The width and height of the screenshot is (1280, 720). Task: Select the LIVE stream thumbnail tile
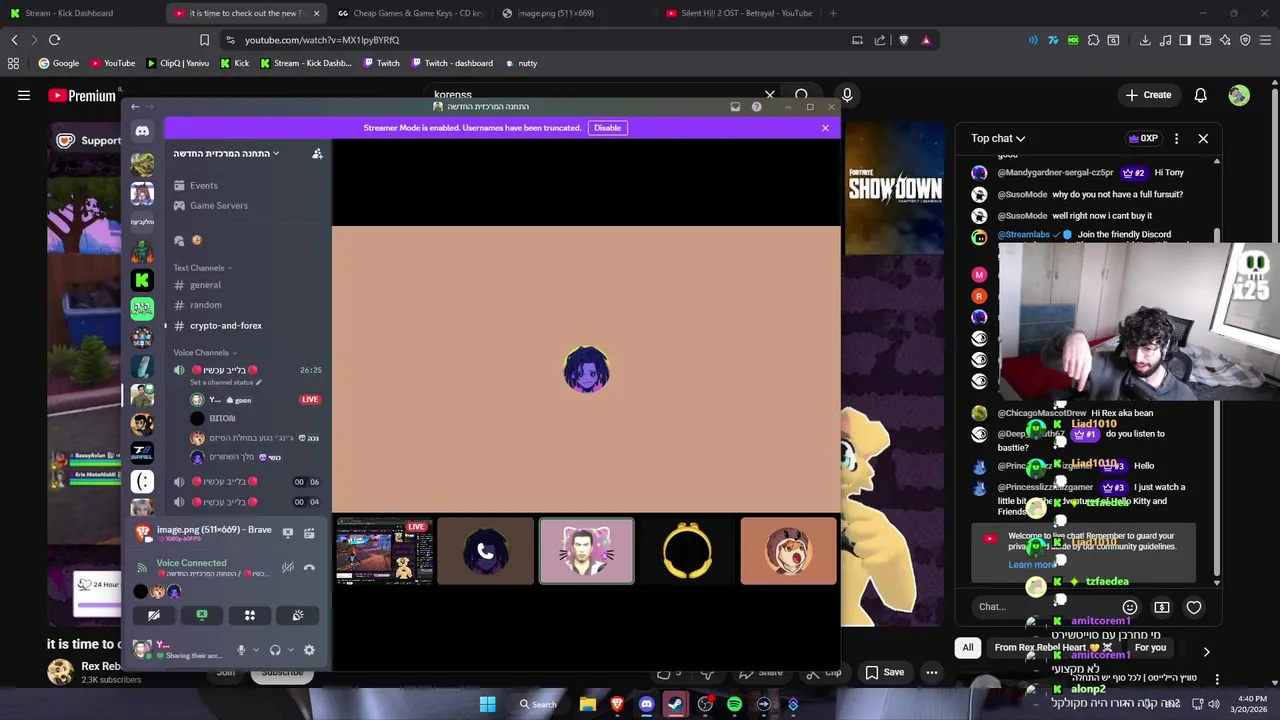point(385,550)
